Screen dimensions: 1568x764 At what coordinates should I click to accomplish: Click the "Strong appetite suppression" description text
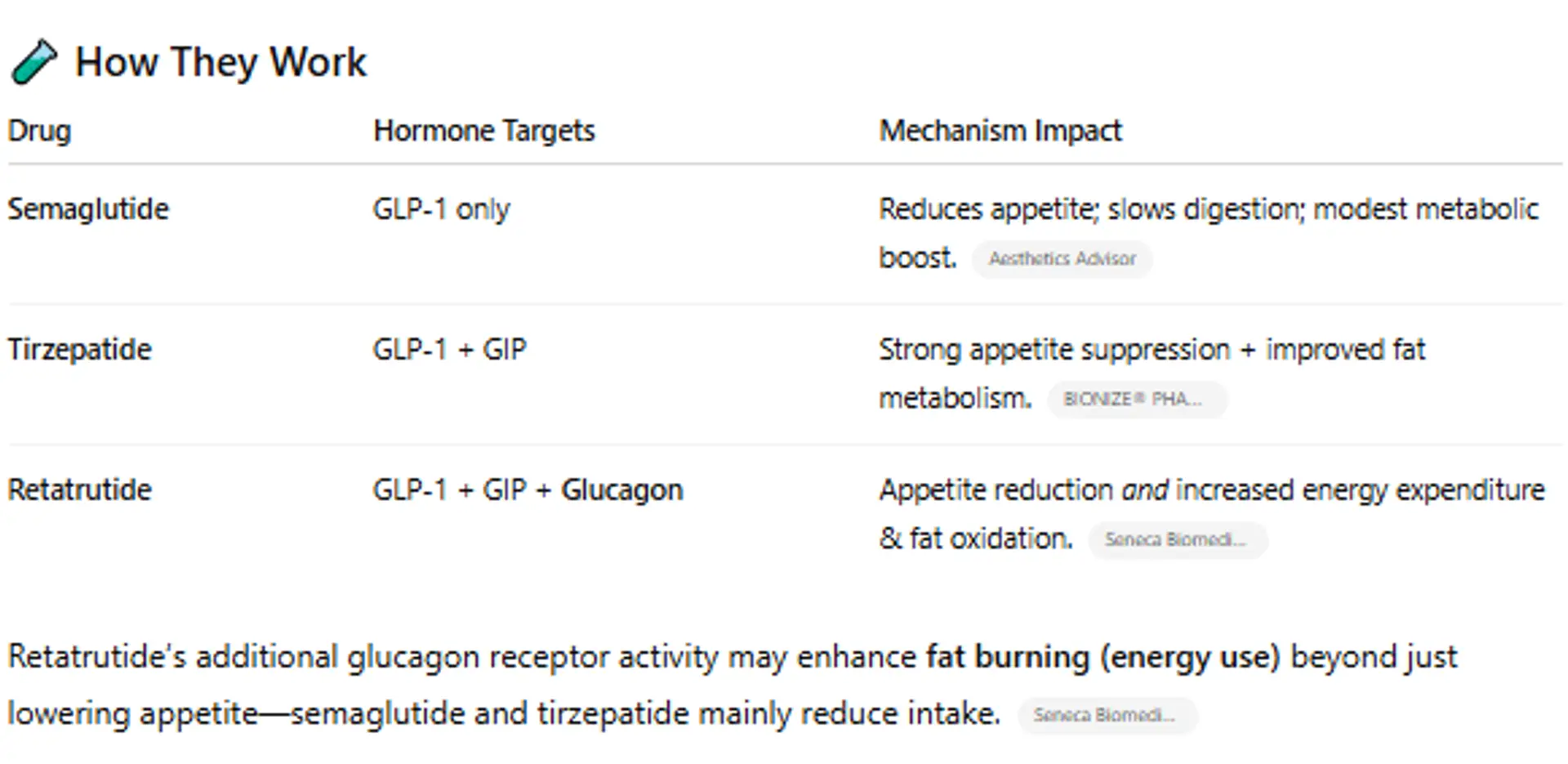point(1053,350)
